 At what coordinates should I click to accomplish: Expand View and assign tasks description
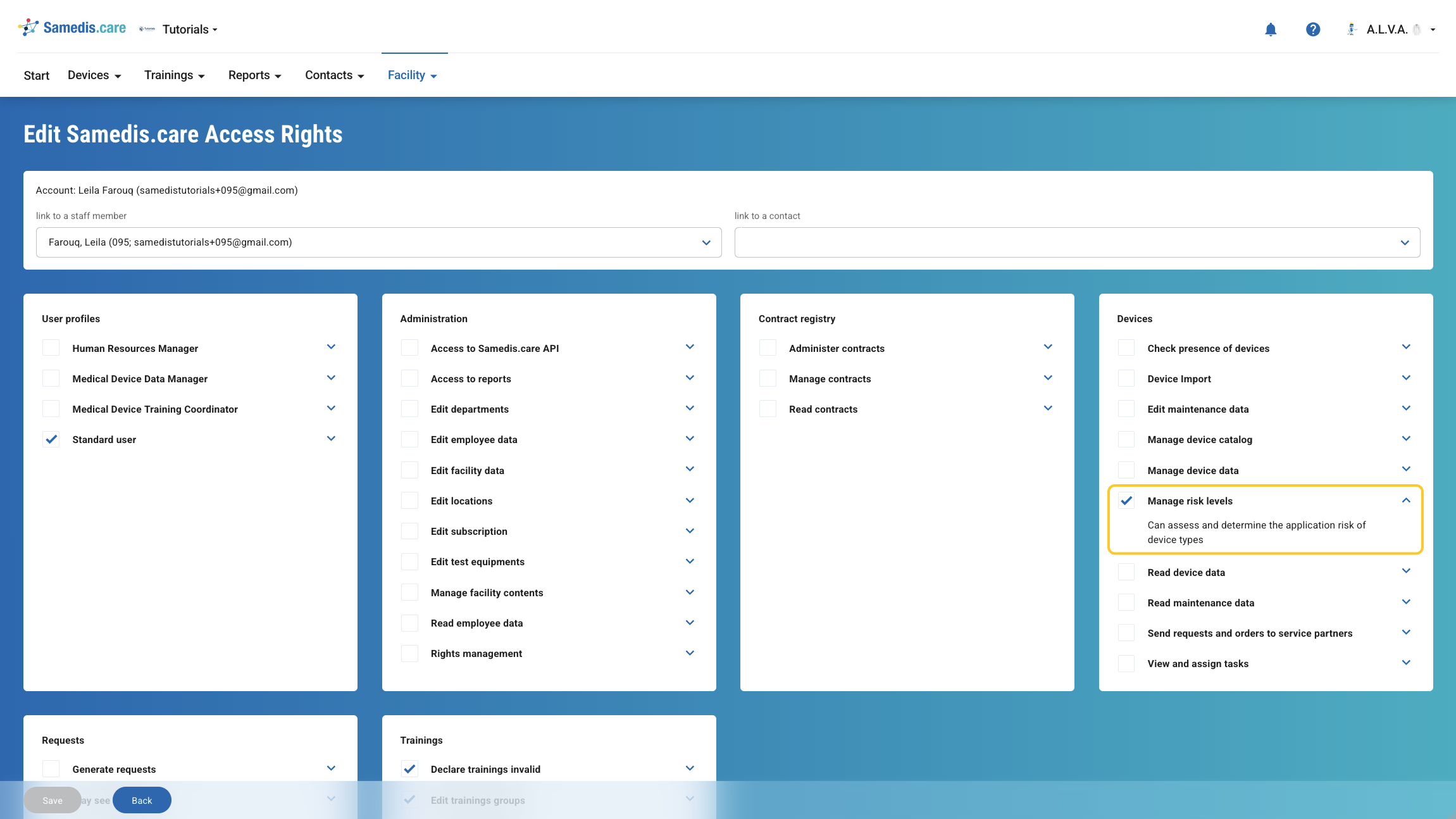(1406, 663)
